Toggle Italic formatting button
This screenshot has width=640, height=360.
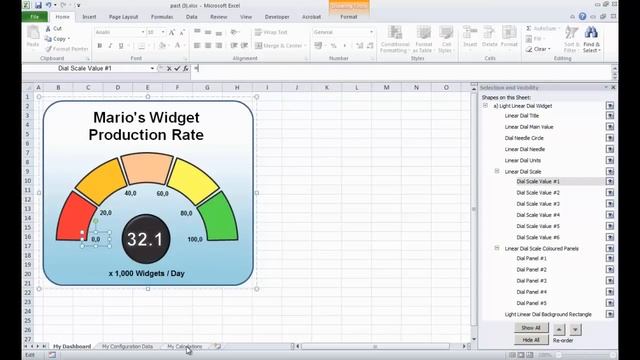click(x=110, y=46)
